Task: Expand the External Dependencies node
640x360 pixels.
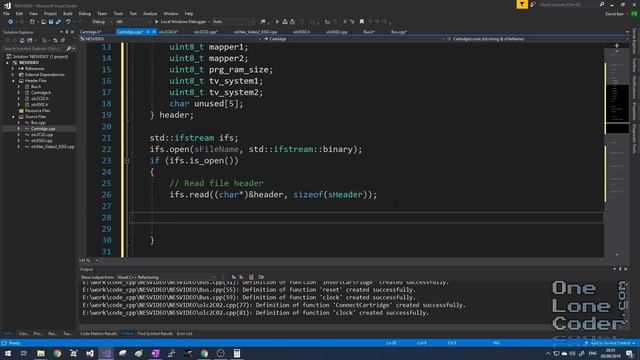Action: coord(13,75)
